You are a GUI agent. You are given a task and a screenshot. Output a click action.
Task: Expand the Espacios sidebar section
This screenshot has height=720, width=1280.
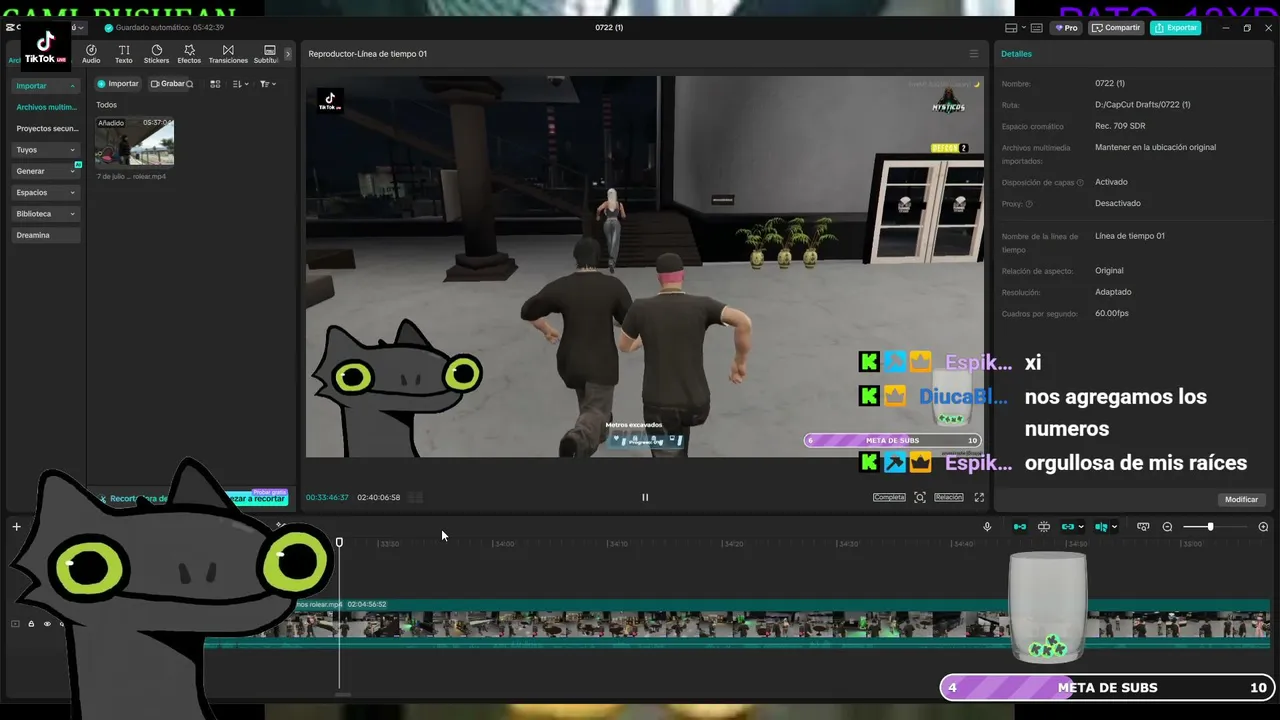pos(46,192)
